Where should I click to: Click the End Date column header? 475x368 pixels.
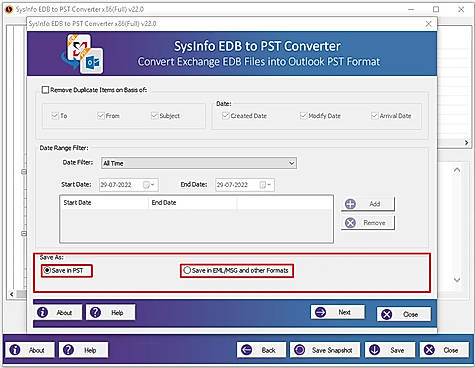pyautogui.click(x=193, y=203)
